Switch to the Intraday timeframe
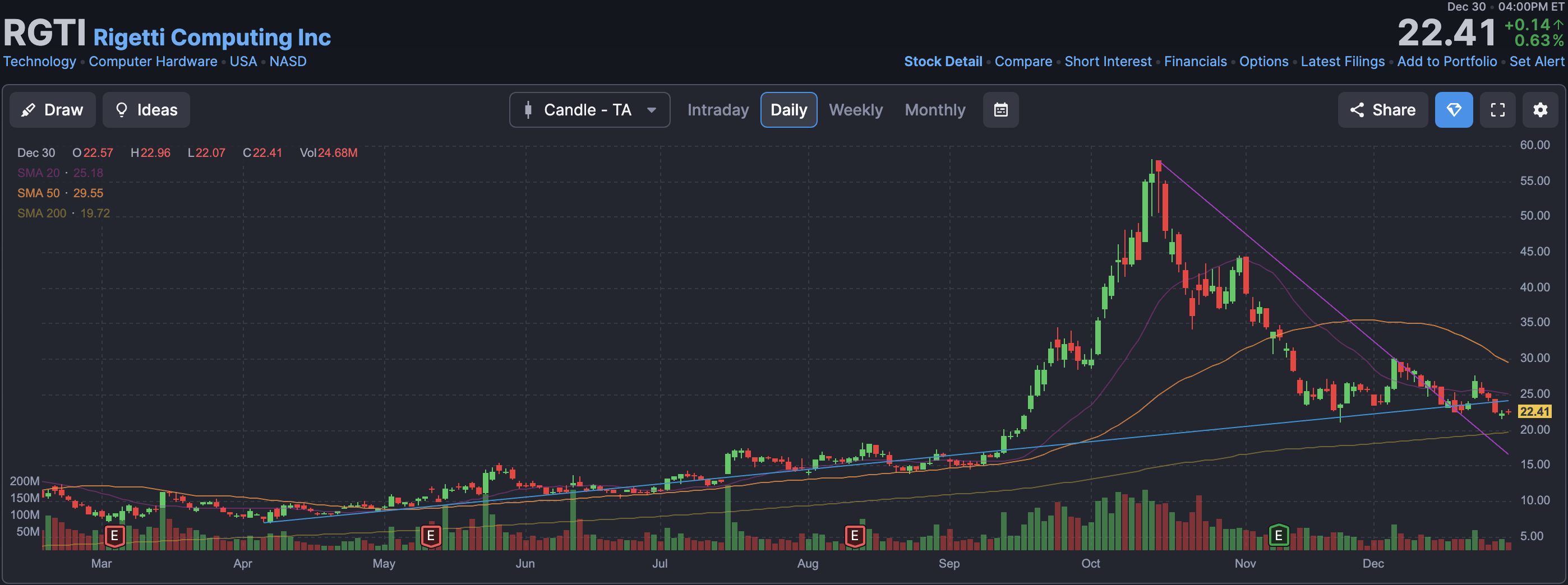The image size is (1568, 585). click(718, 110)
